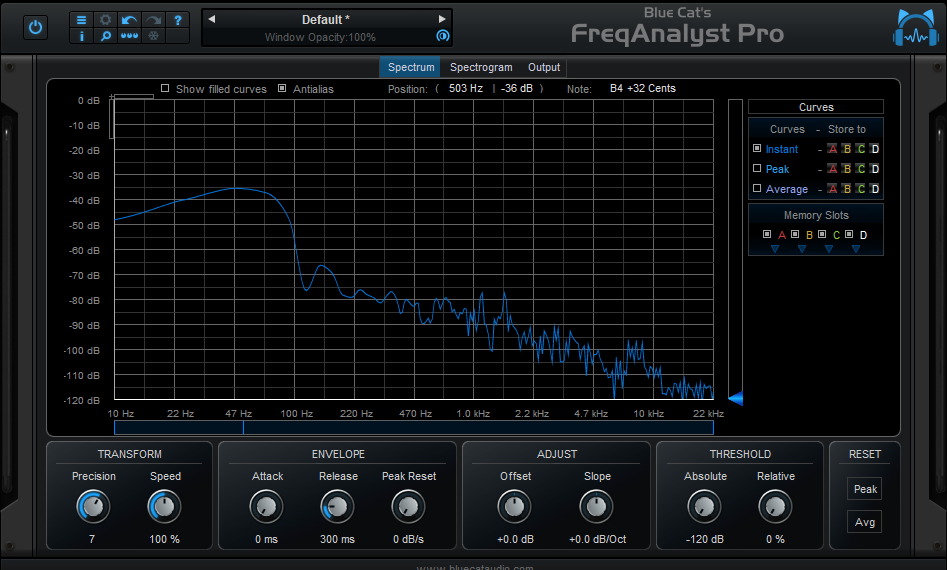Open memory slot C dropdown triangle
The width and height of the screenshot is (947, 570).
[829, 249]
